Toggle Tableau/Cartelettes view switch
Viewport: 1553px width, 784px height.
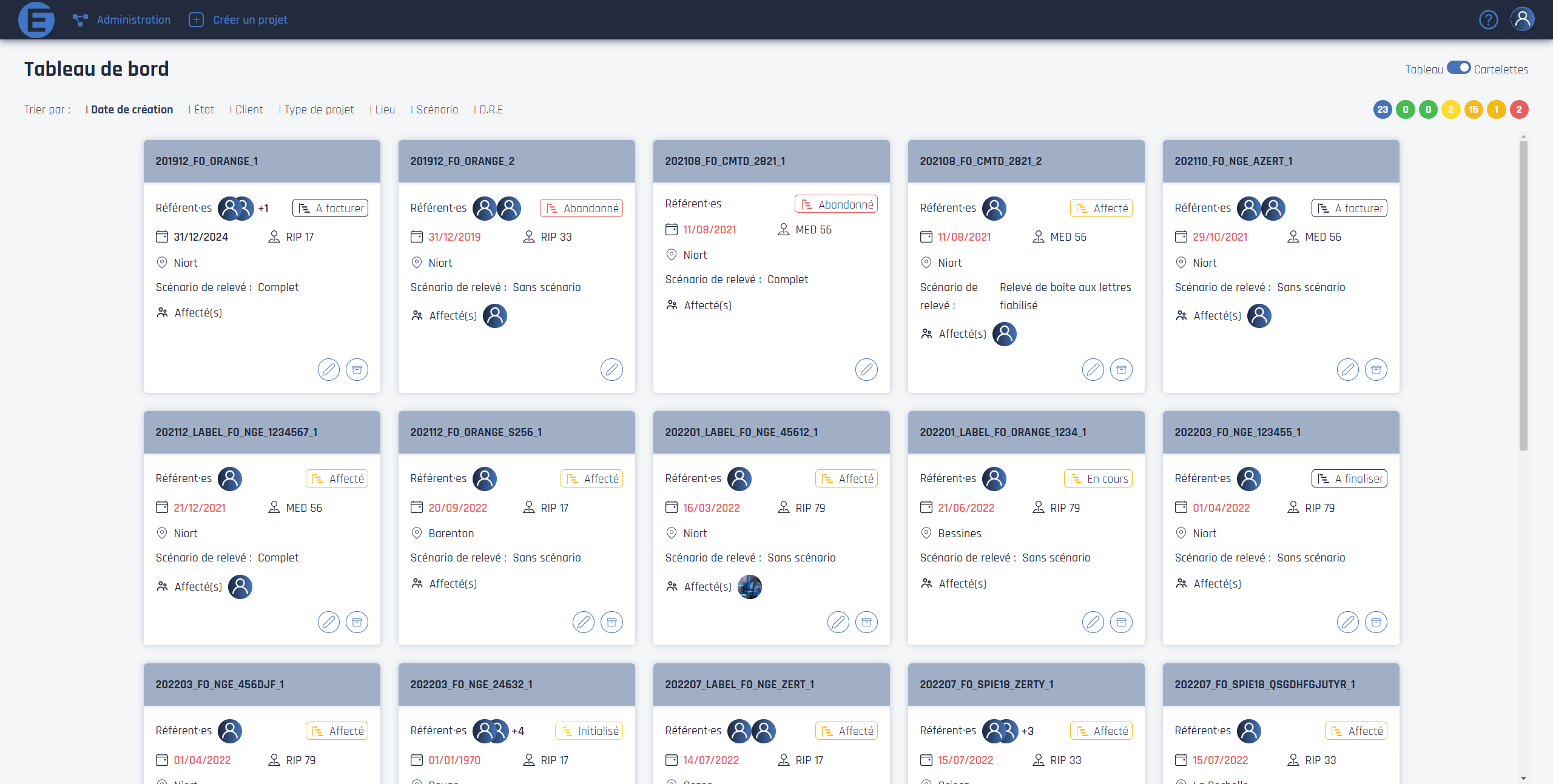click(x=1458, y=68)
